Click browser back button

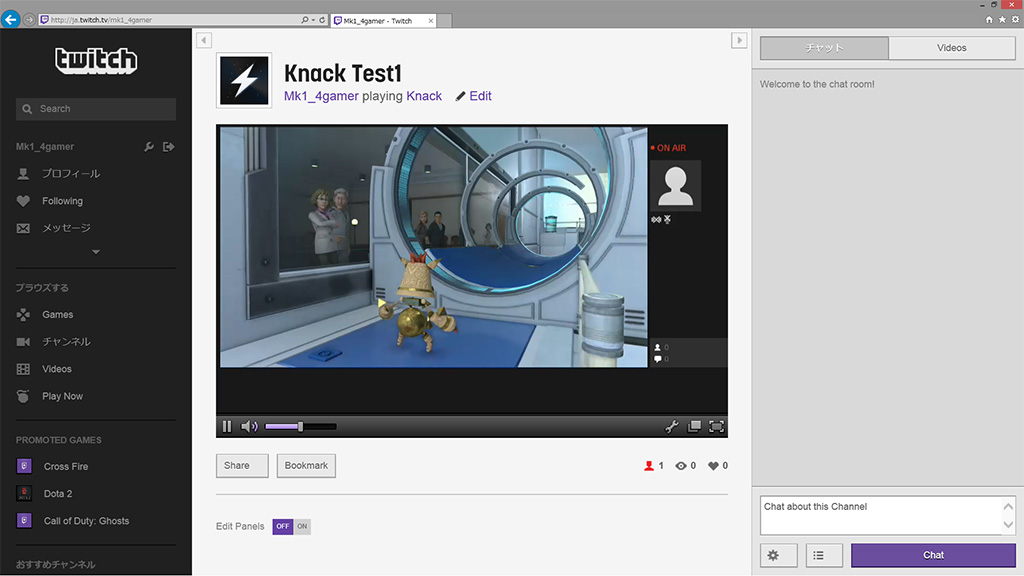click(10, 20)
